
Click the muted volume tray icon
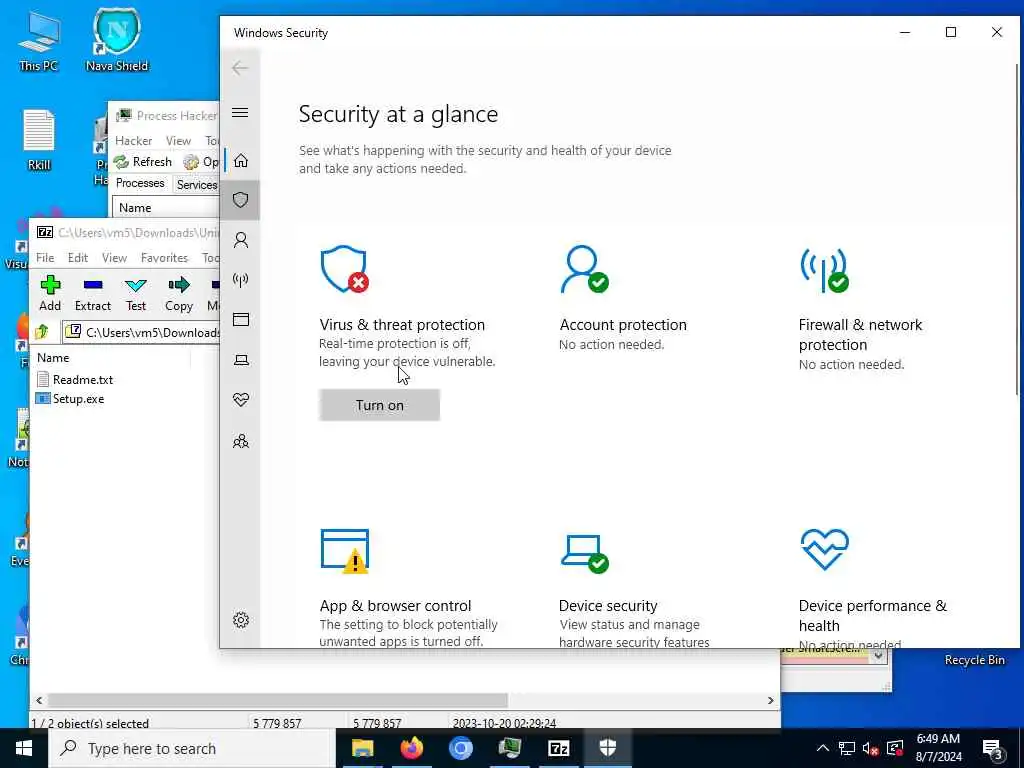871,748
